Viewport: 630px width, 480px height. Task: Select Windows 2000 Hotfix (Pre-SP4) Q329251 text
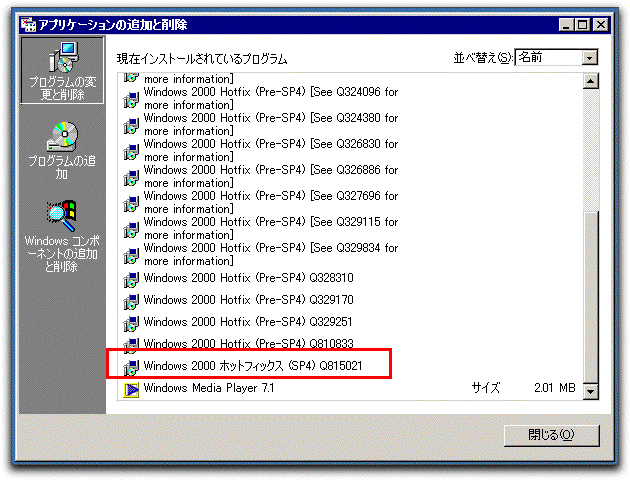point(248,322)
